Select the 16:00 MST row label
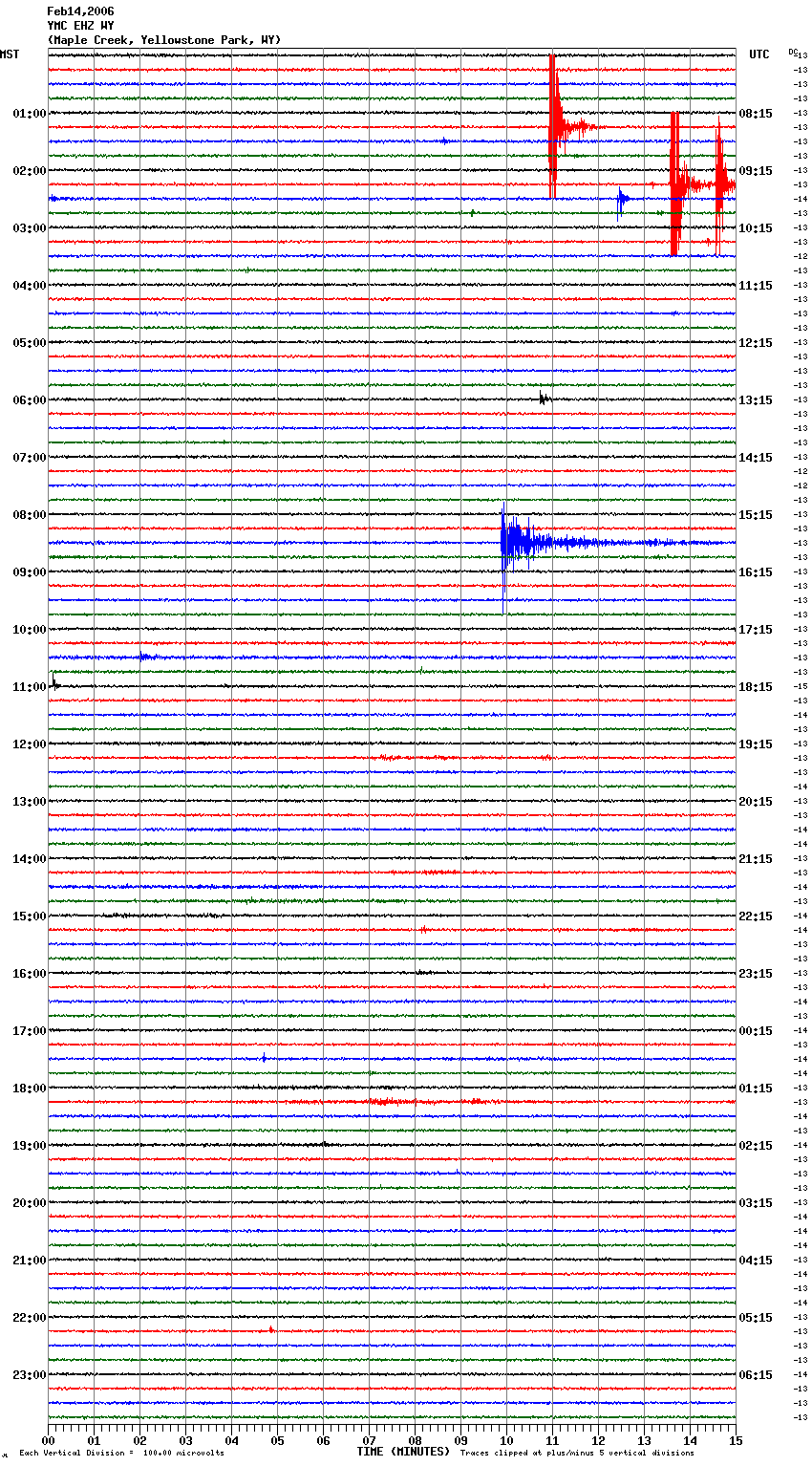The height and width of the screenshot is (1466, 812). [x=29, y=974]
